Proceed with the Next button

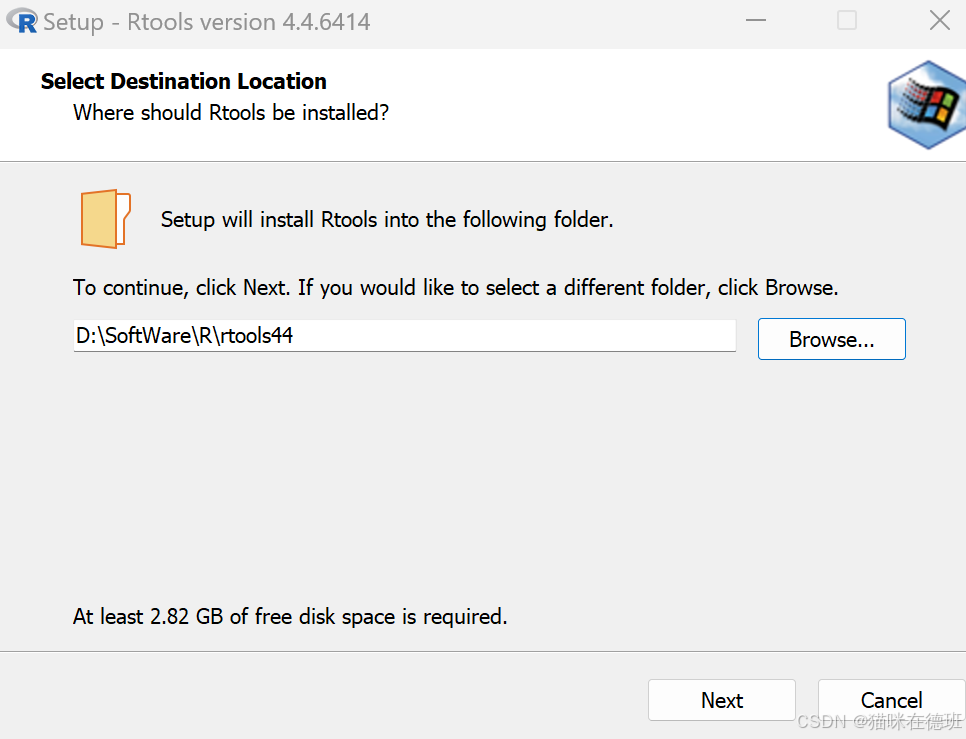click(721, 700)
